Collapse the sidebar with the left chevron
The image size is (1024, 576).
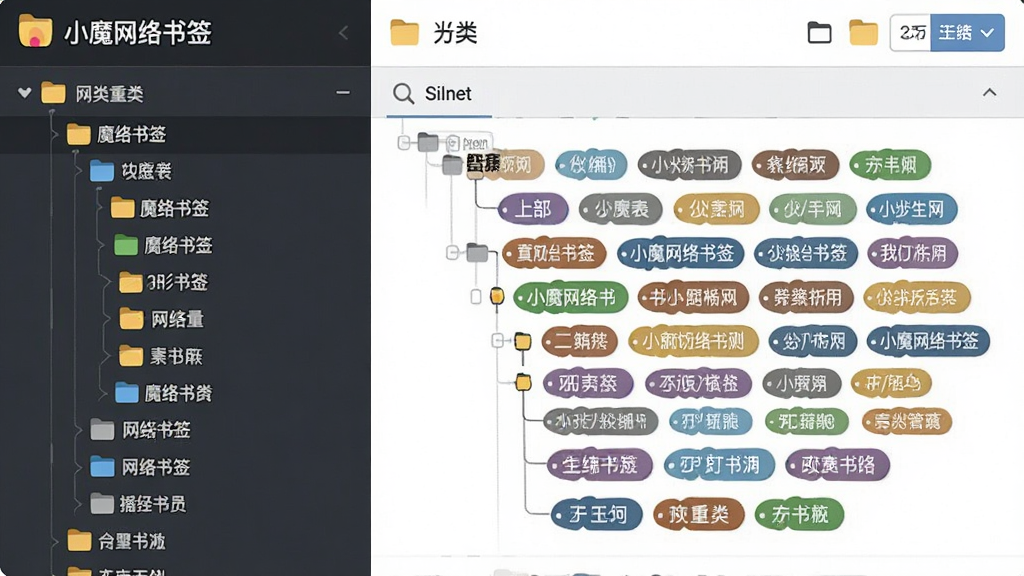[x=344, y=33]
